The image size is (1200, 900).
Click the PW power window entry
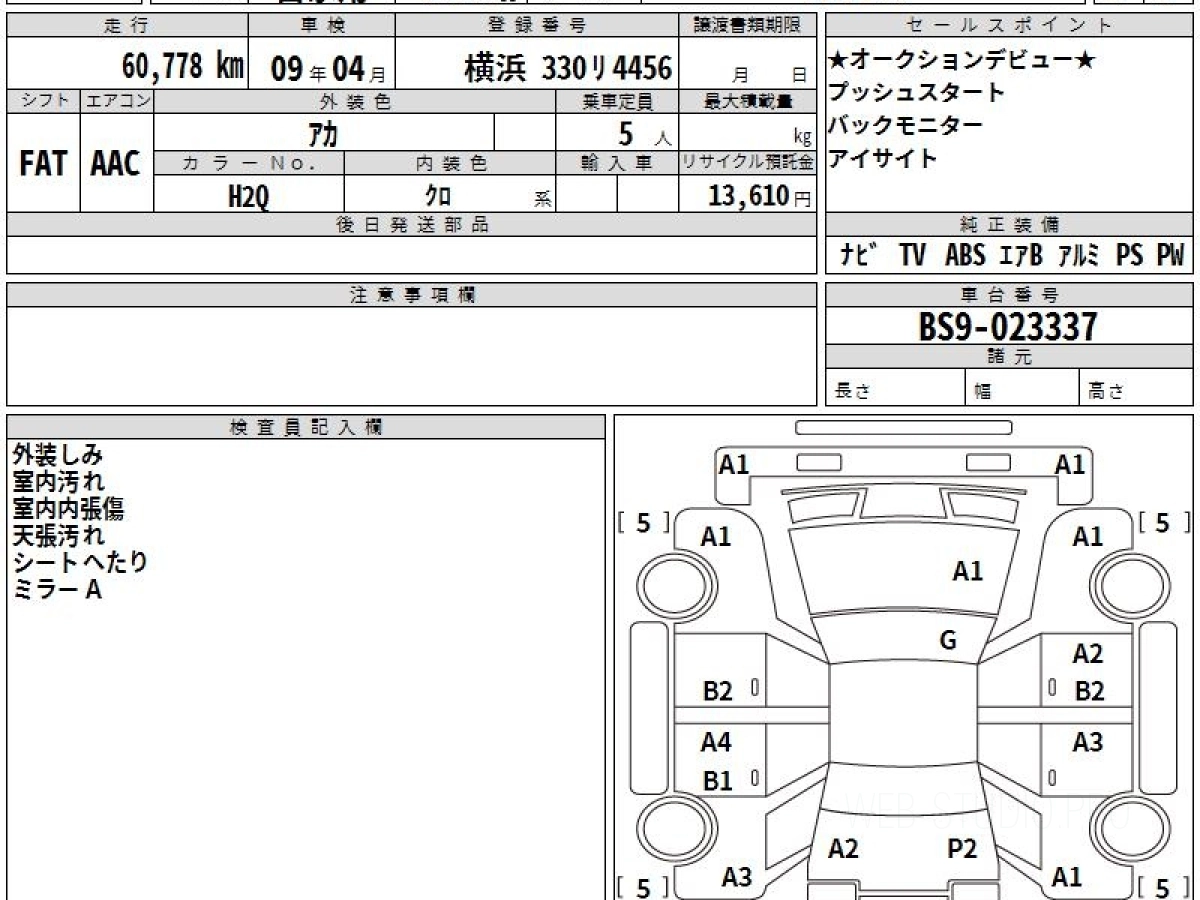tap(1170, 255)
